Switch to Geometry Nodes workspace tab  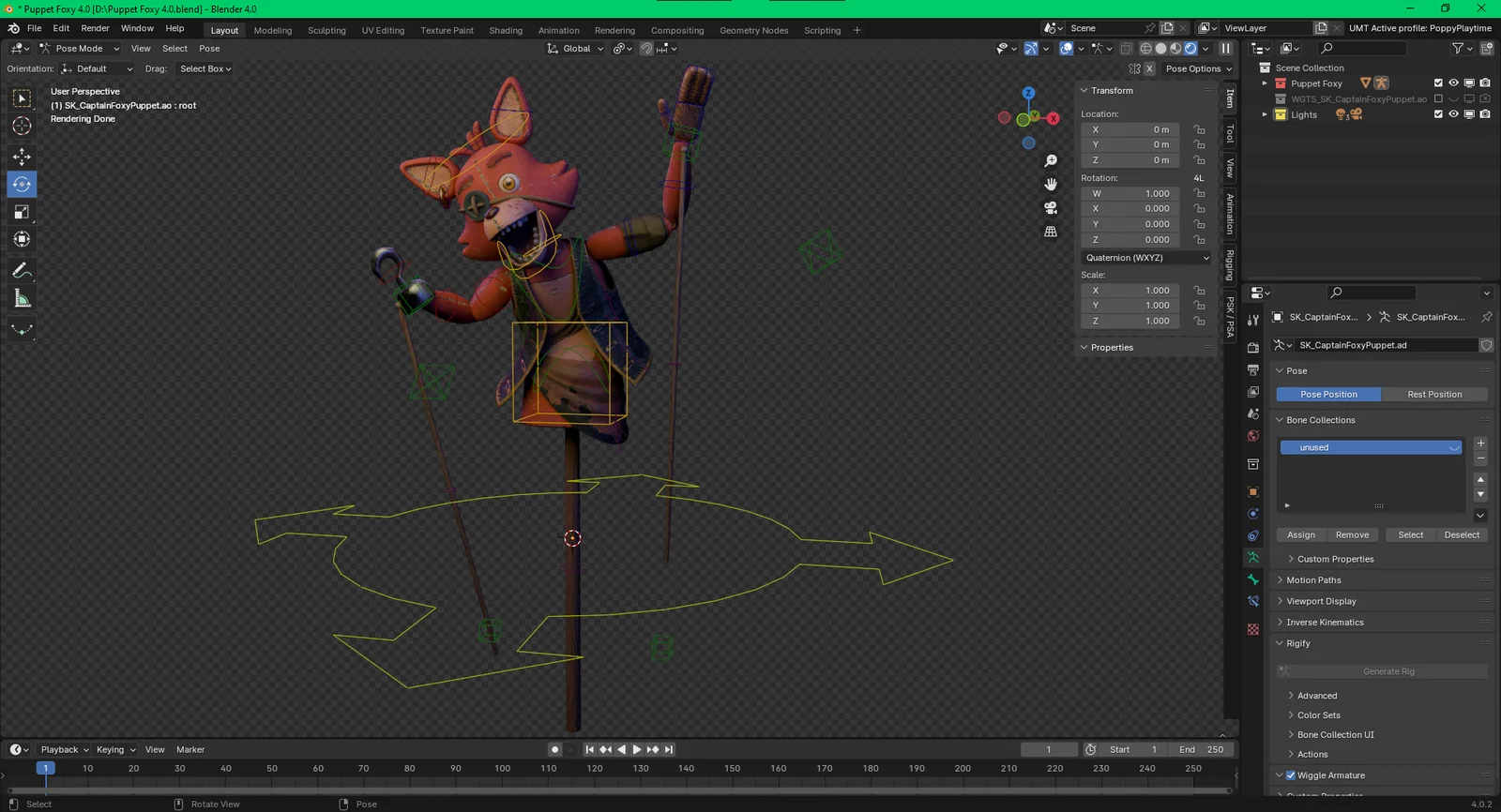point(753,30)
